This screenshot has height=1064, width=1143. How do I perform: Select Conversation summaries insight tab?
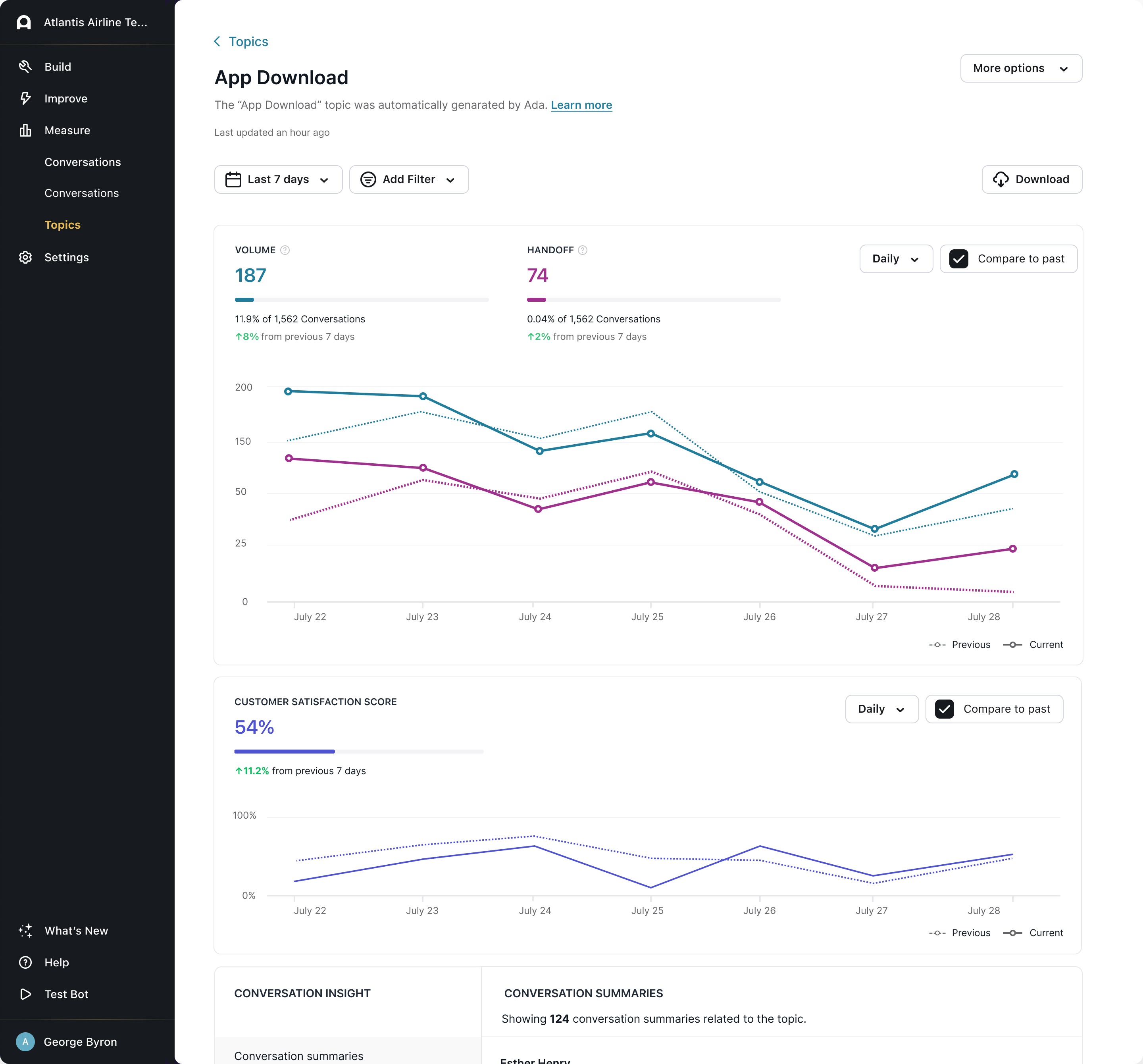[x=298, y=1055]
